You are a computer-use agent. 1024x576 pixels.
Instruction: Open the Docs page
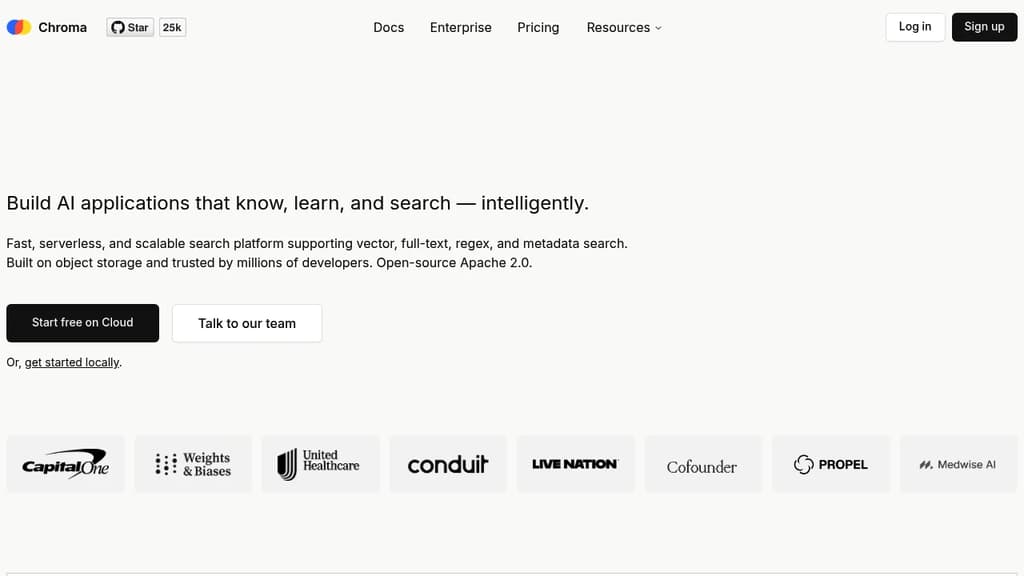coord(388,27)
